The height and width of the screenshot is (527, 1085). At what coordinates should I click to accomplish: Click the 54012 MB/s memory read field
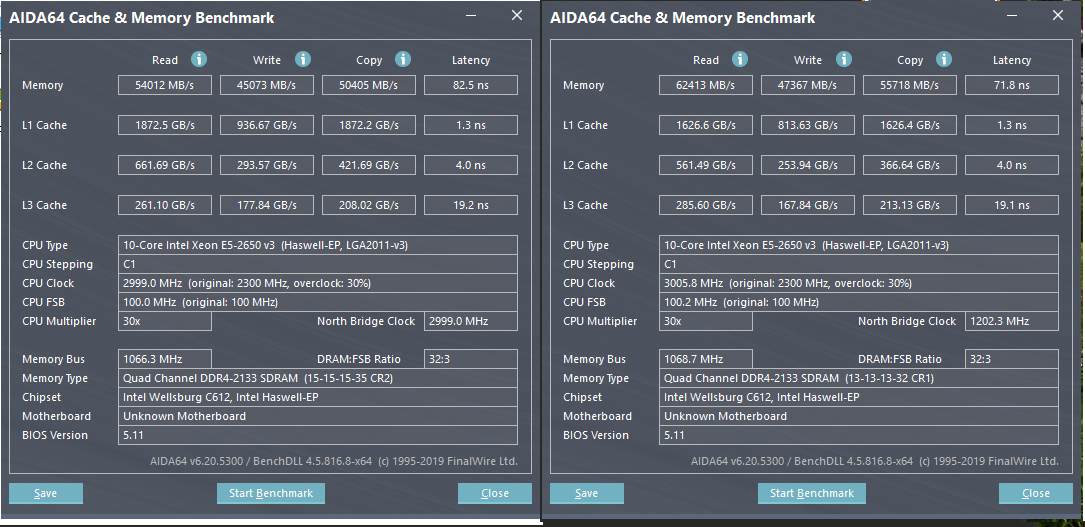point(165,85)
